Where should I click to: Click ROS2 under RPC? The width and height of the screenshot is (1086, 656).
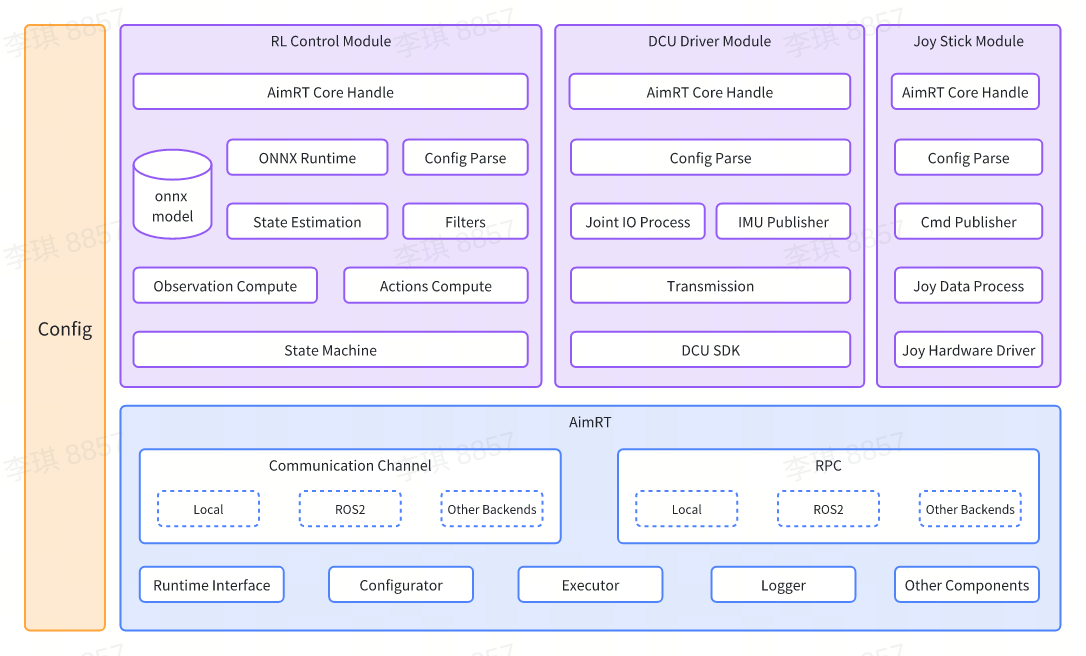[828, 509]
